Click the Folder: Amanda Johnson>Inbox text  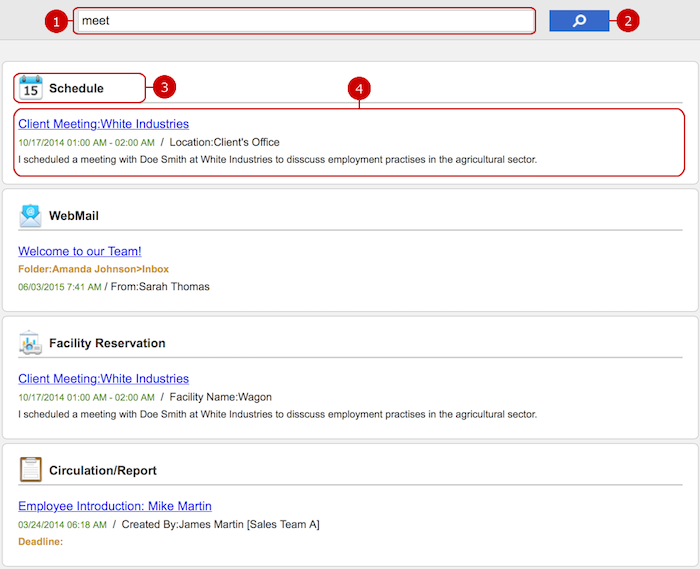[x=93, y=269]
